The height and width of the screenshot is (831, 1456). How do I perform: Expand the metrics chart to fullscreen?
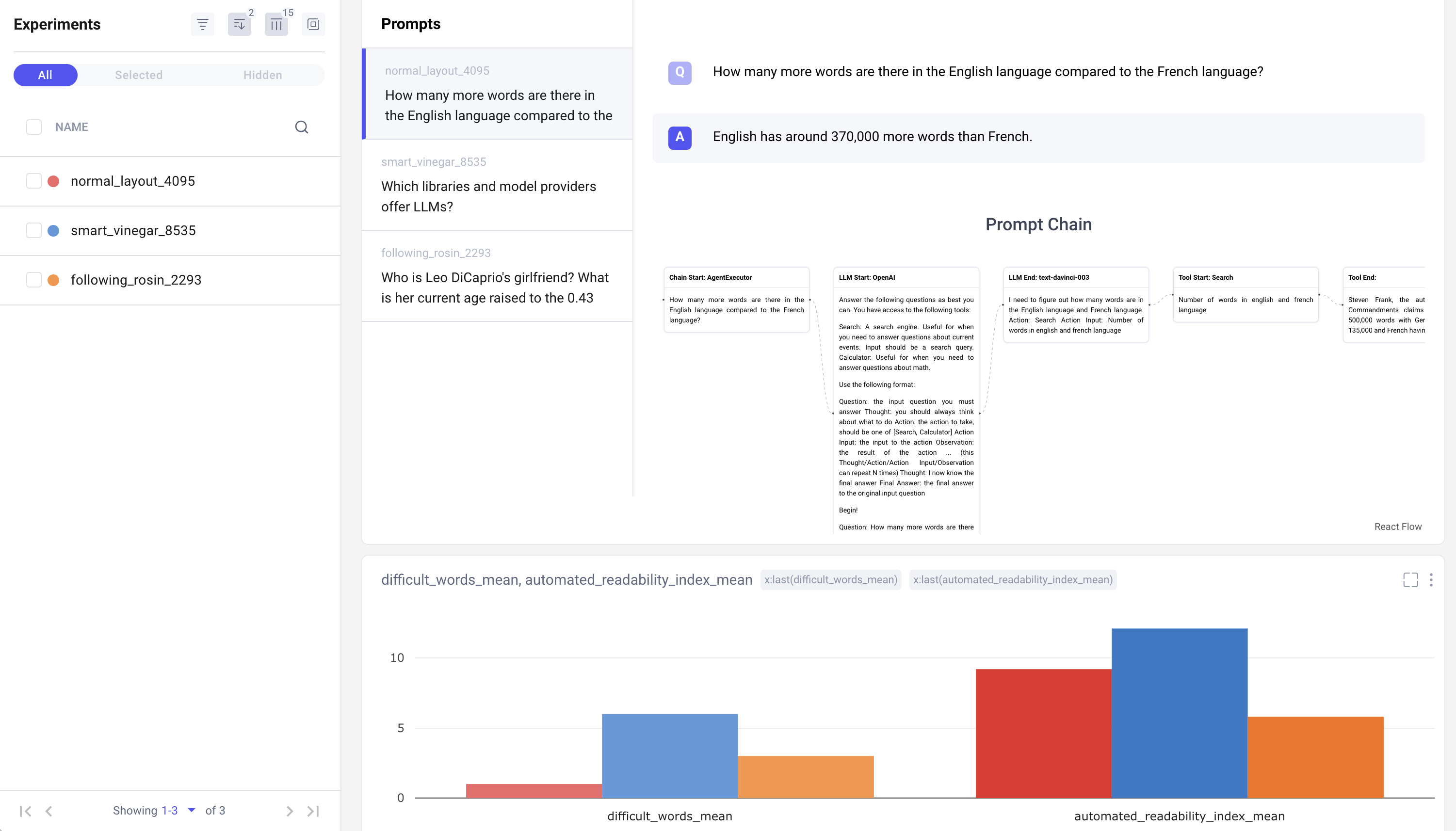coord(1410,580)
